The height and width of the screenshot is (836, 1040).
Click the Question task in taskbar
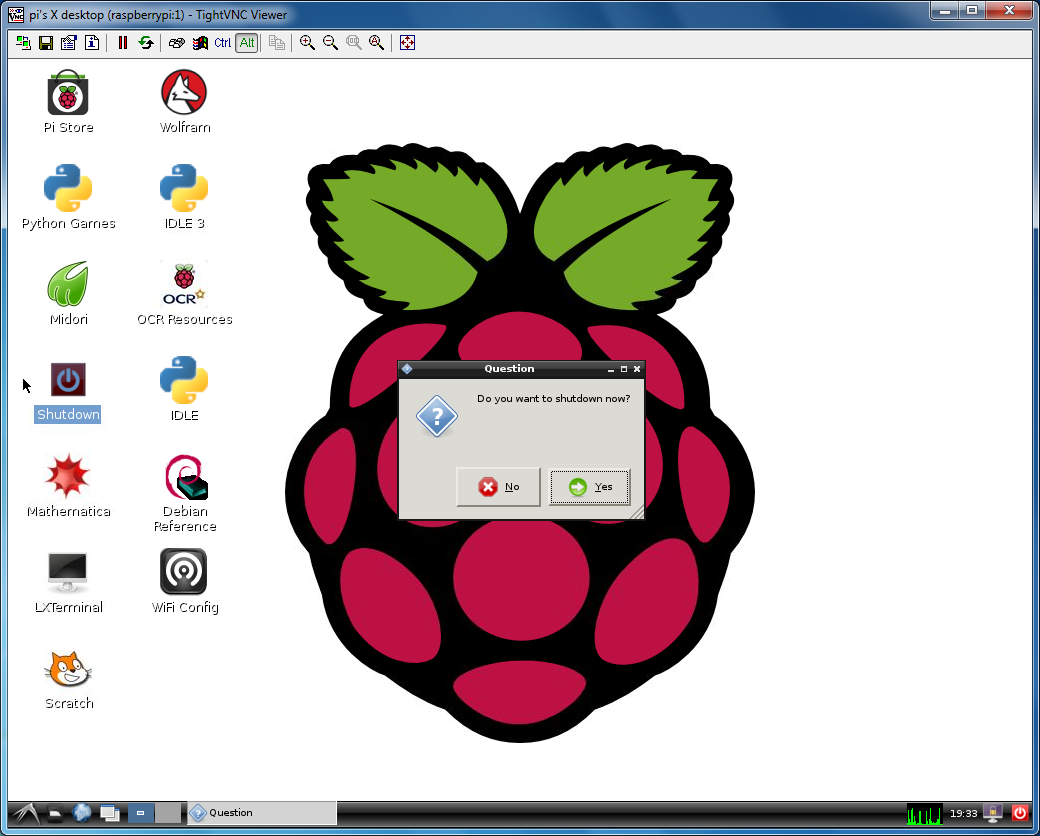click(262, 813)
